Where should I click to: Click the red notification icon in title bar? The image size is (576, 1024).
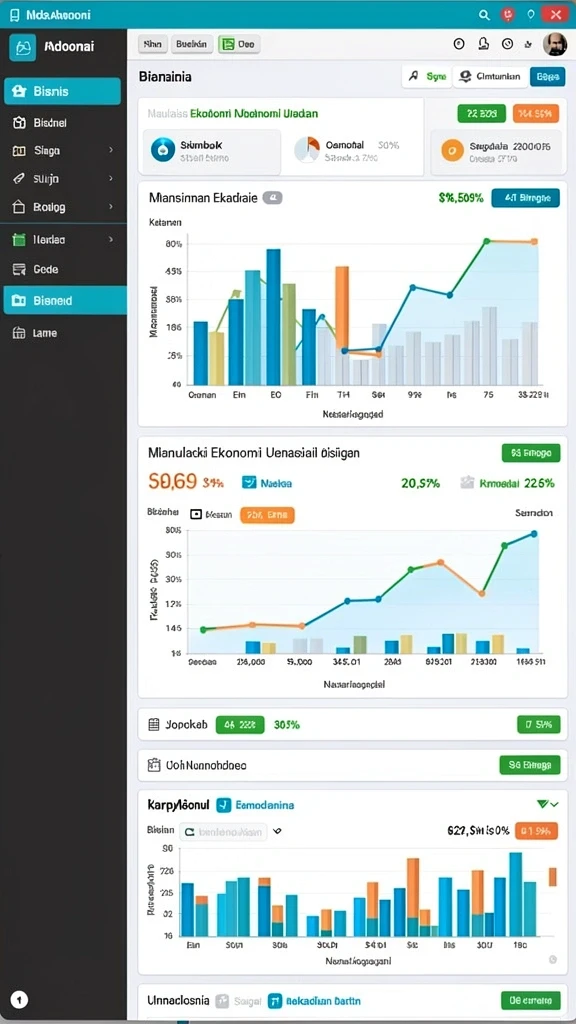[x=507, y=14]
